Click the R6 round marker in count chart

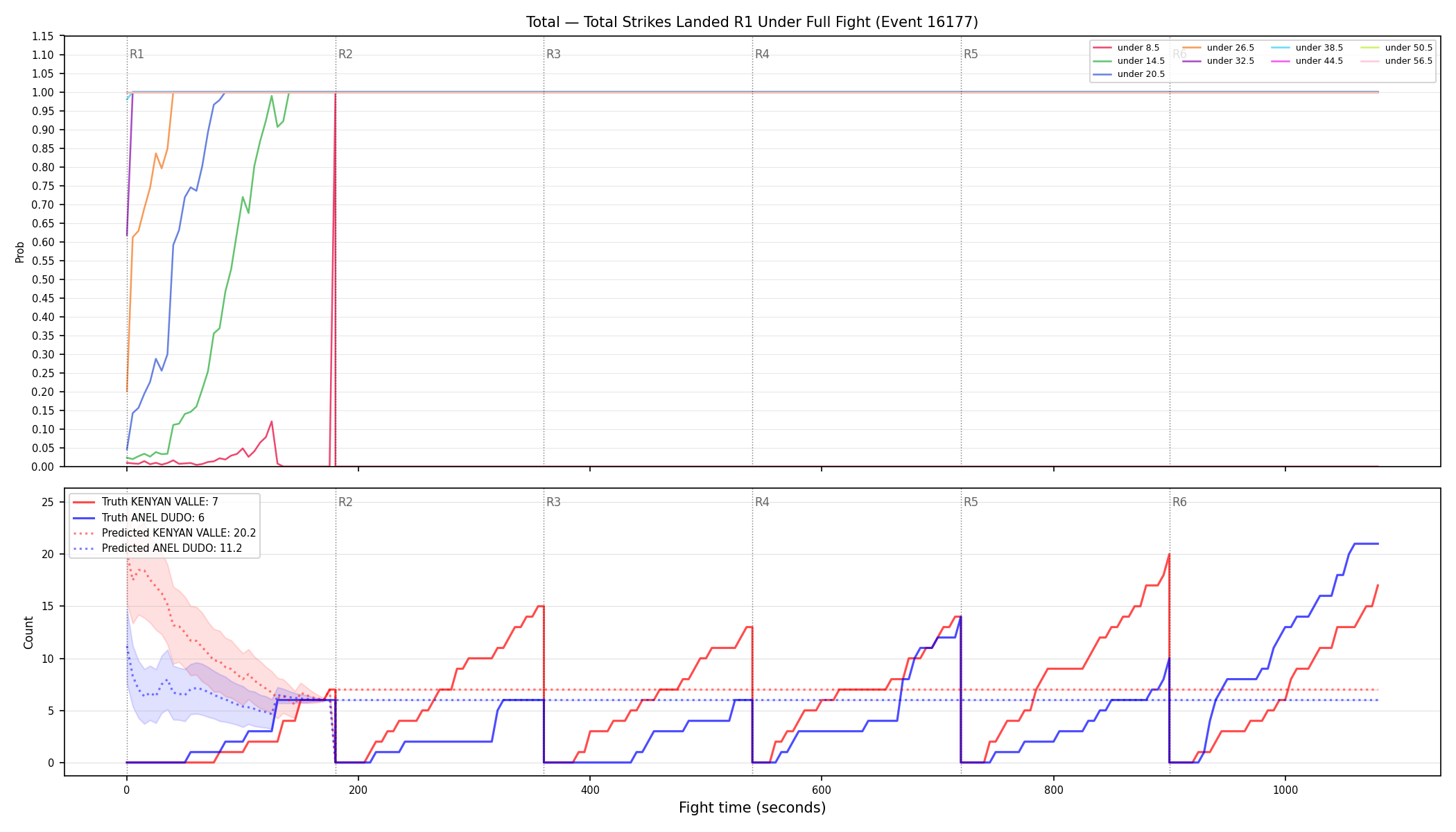point(1179,502)
